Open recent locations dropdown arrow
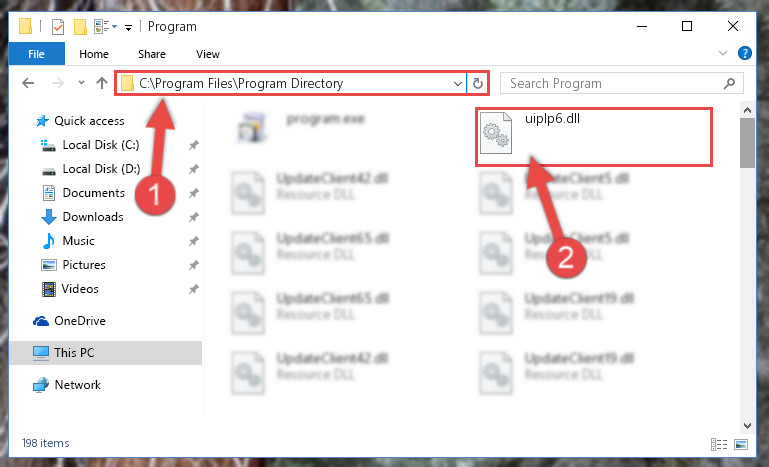 [81, 83]
